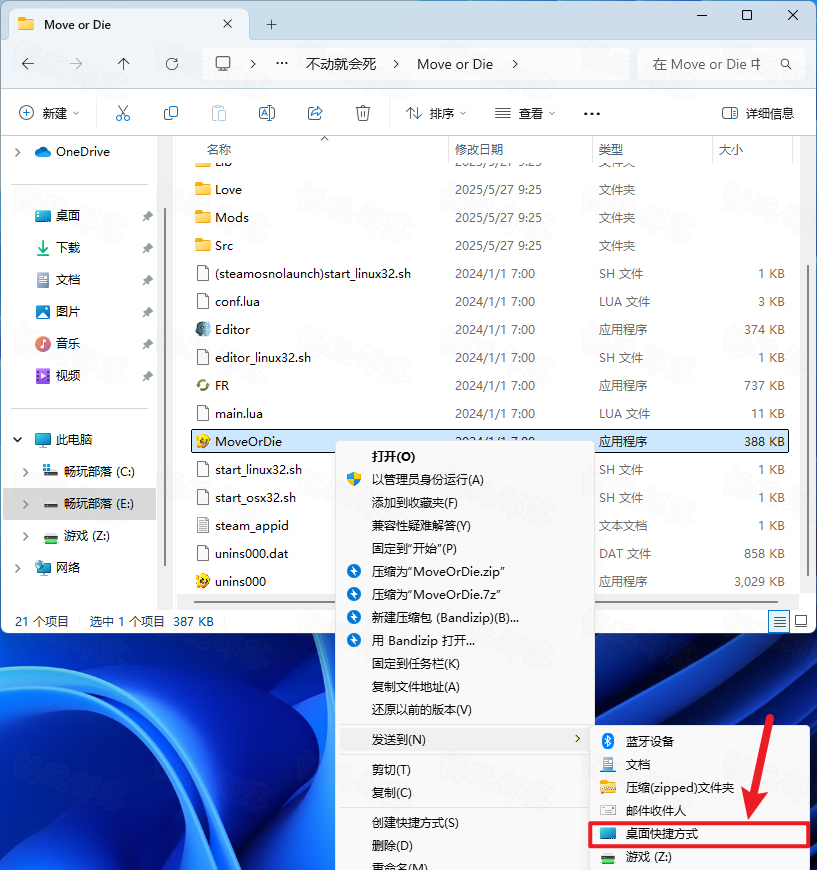
Task: Collapse the This PC tree node
Action: coord(18,439)
